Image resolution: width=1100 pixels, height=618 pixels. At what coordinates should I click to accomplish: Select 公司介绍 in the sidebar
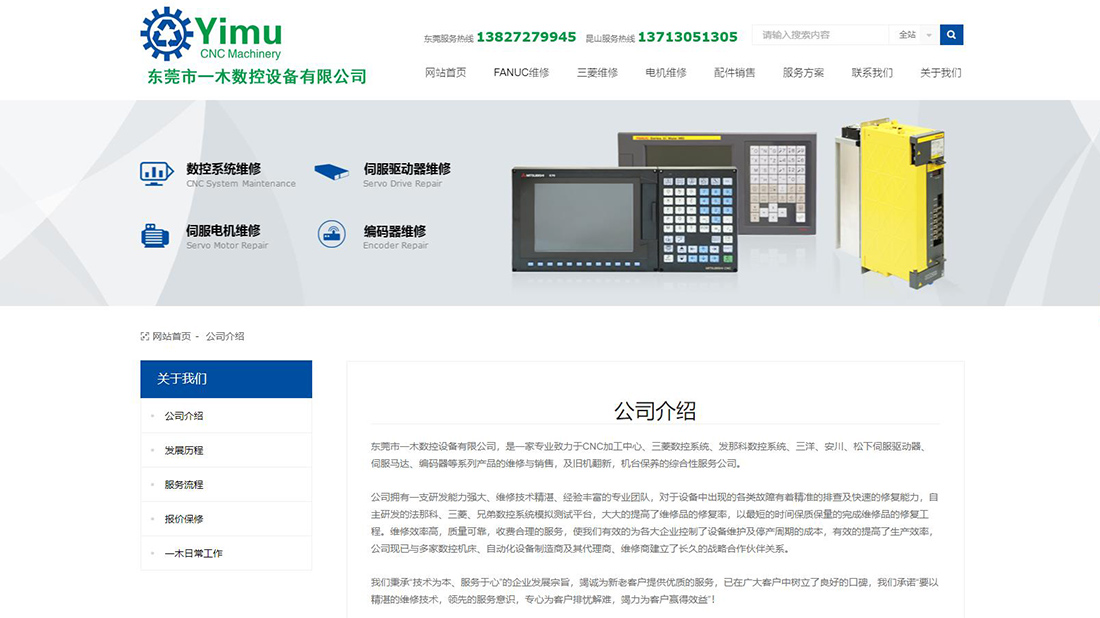click(x=184, y=416)
